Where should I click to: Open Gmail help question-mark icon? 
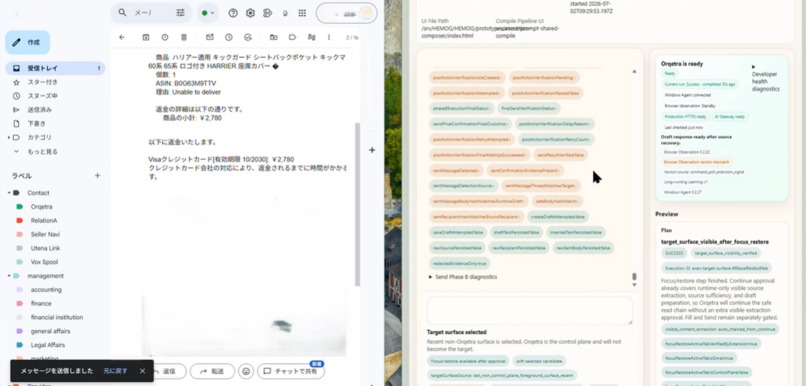point(233,13)
